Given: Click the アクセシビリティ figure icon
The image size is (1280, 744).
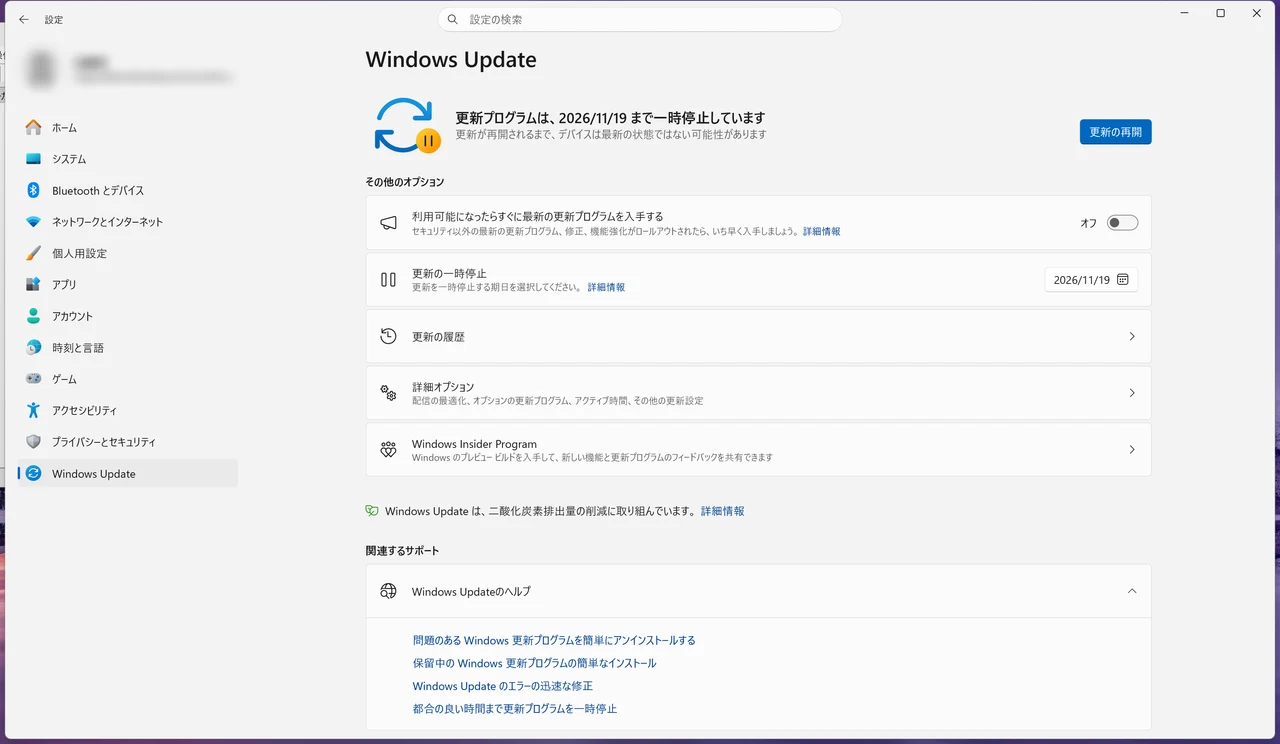Looking at the screenshot, I should coord(34,410).
